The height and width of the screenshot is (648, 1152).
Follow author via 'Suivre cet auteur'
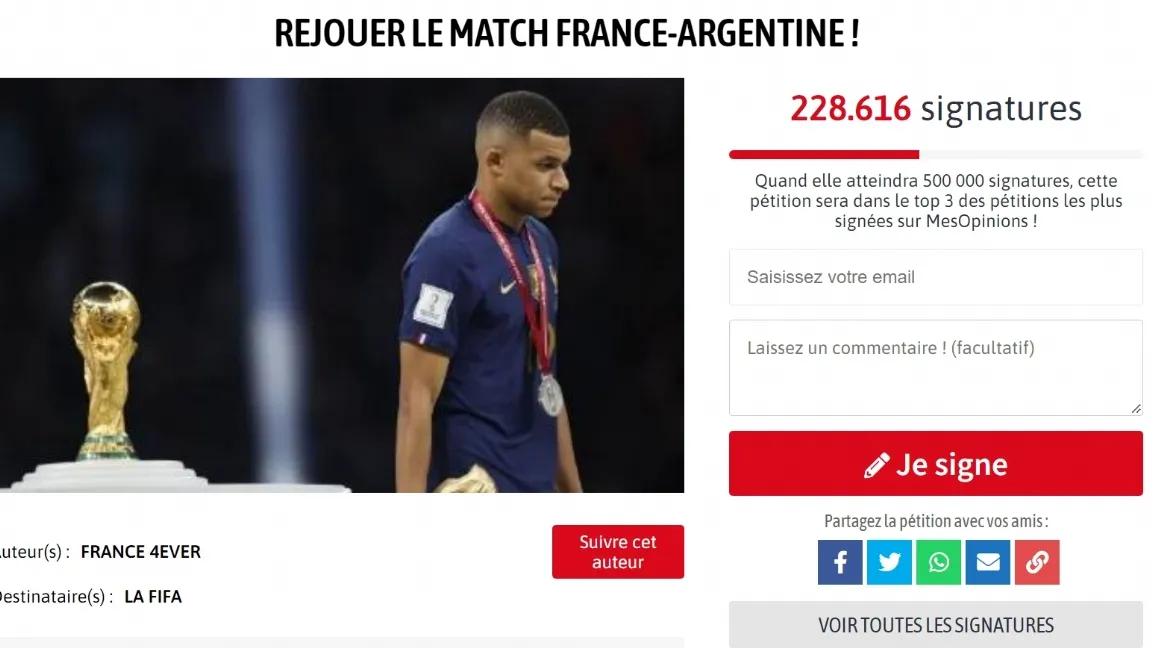coord(618,552)
